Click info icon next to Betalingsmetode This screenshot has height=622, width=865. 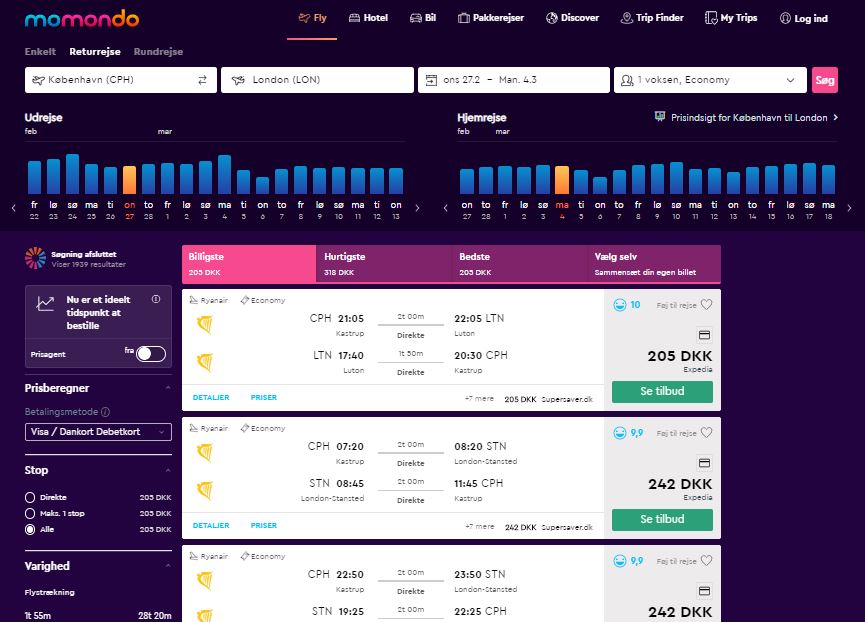tap(105, 411)
